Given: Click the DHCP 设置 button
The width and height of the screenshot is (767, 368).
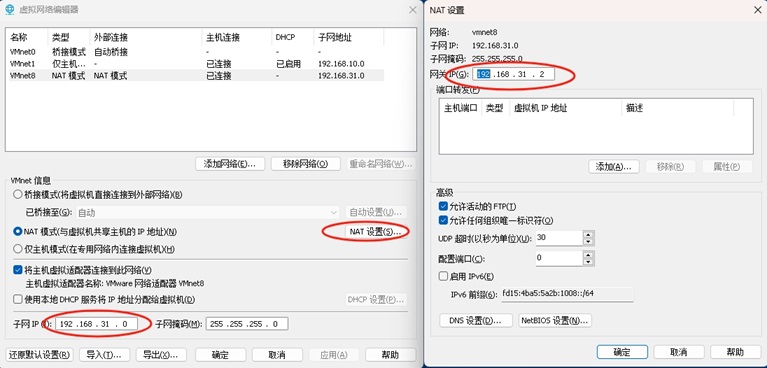Looking at the screenshot, I should tap(377, 299).
